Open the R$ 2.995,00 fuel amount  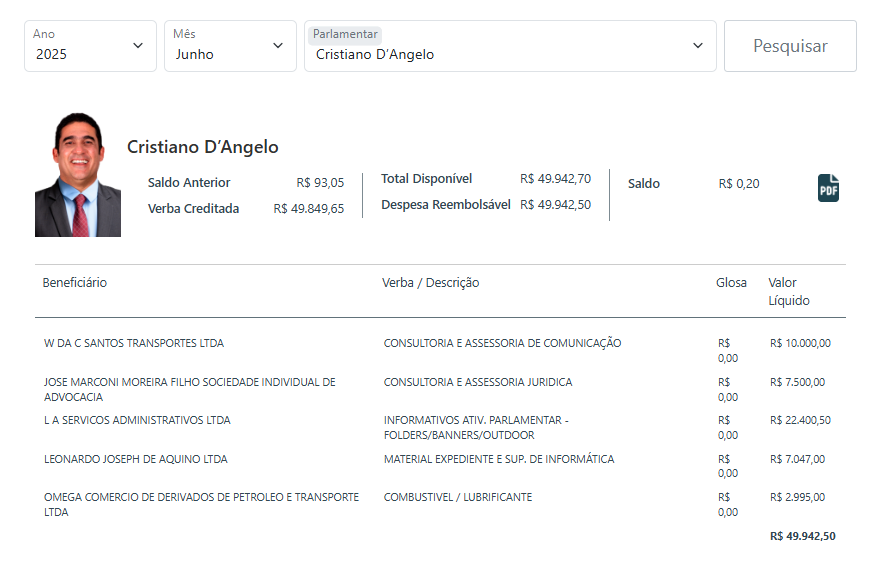(x=797, y=497)
